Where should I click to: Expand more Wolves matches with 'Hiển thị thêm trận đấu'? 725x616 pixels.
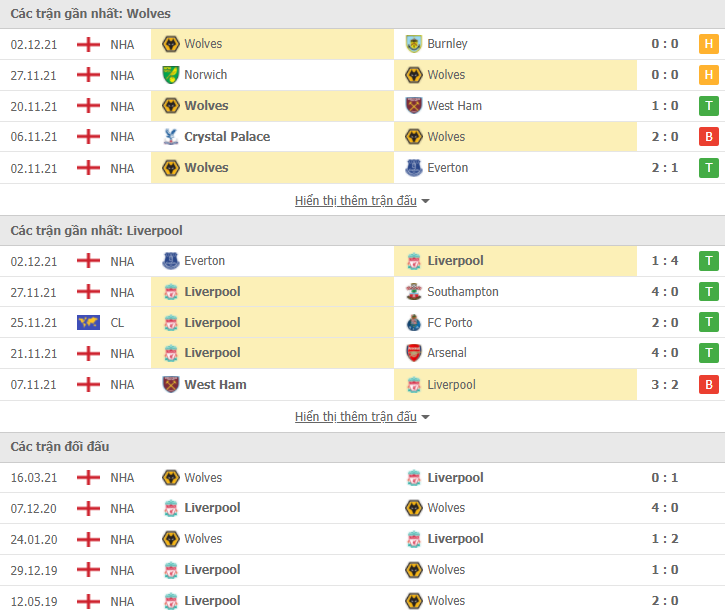click(356, 201)
